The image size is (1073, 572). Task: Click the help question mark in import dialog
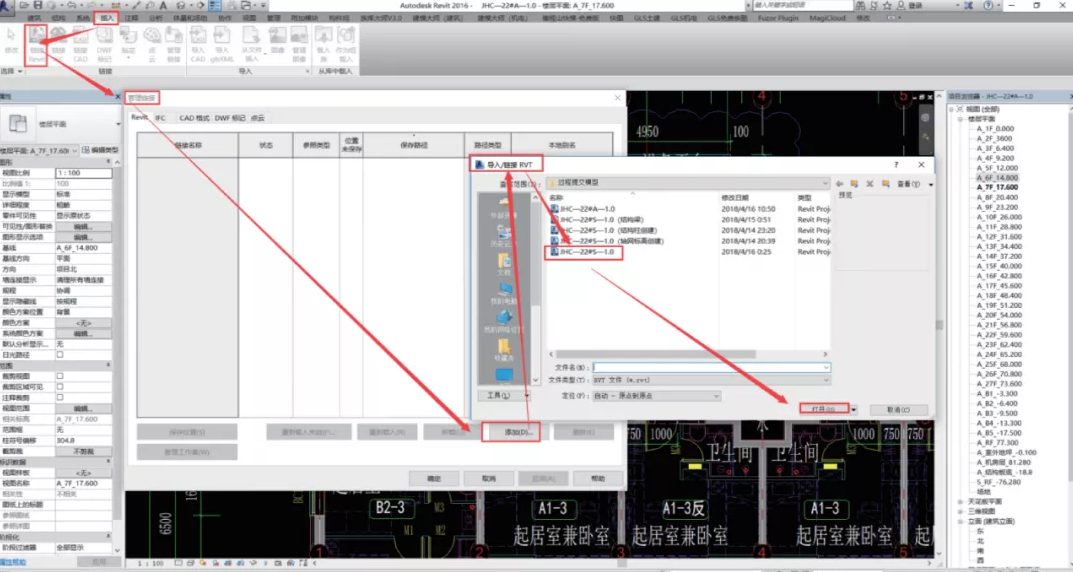(x=896, y=165)
